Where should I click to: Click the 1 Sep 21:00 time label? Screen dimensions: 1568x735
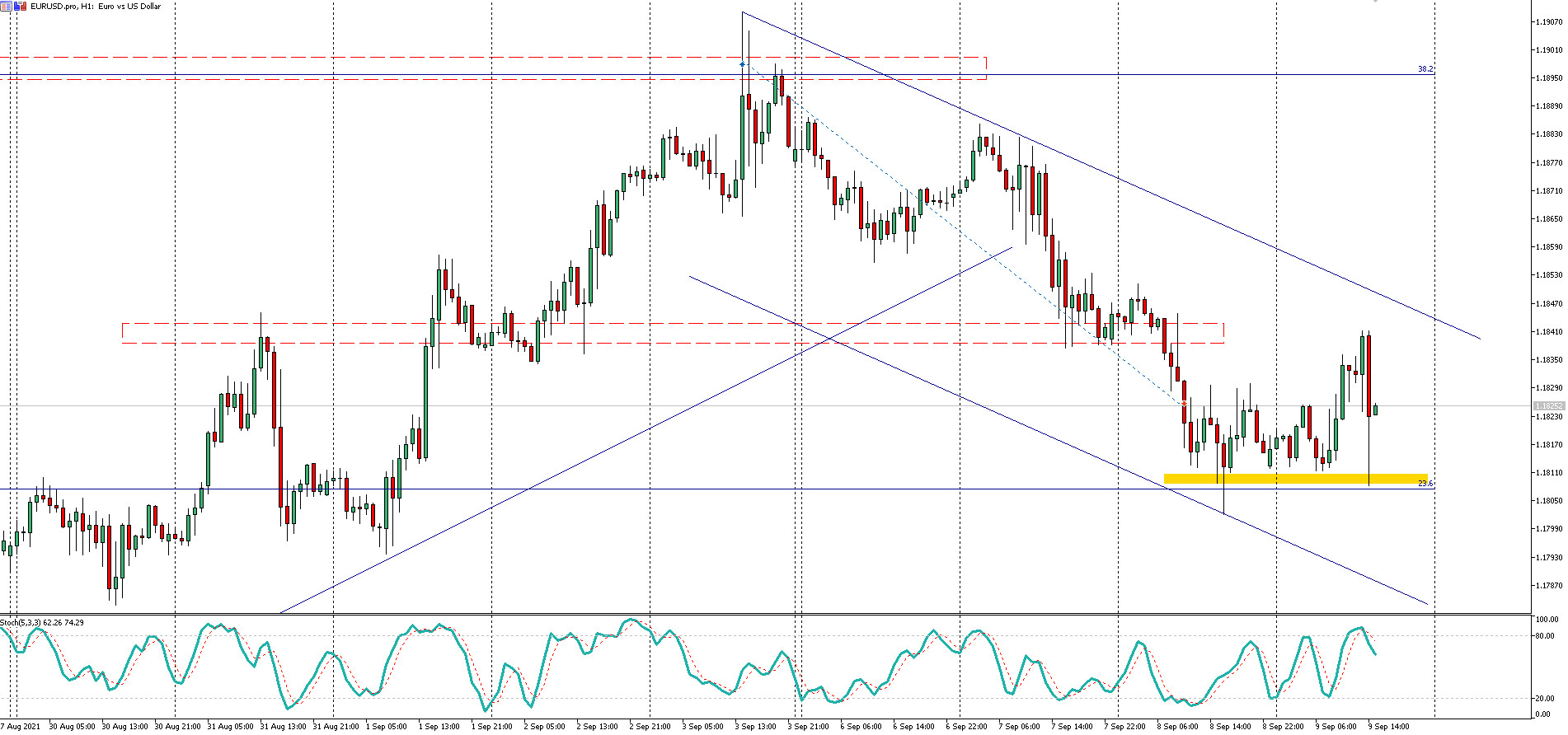coord(491,726)
